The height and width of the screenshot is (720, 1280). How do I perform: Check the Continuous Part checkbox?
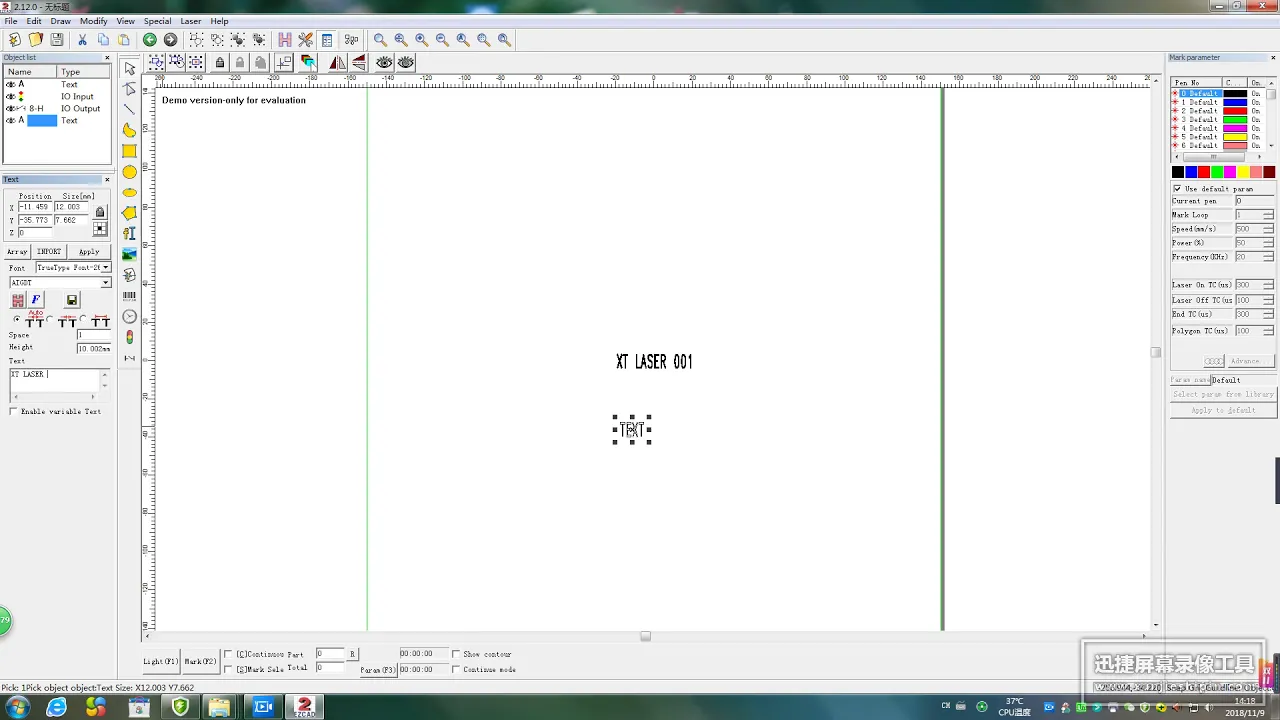228,654
